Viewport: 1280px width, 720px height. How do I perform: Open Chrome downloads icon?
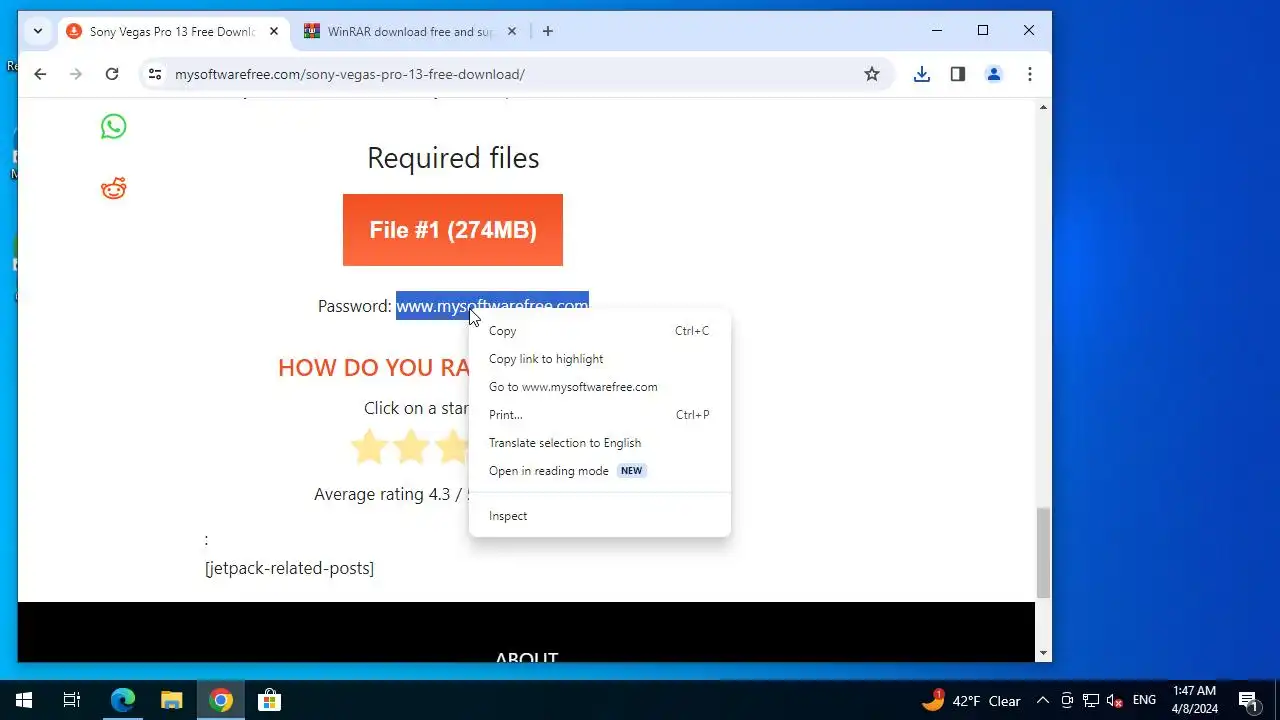click(922, 74)
